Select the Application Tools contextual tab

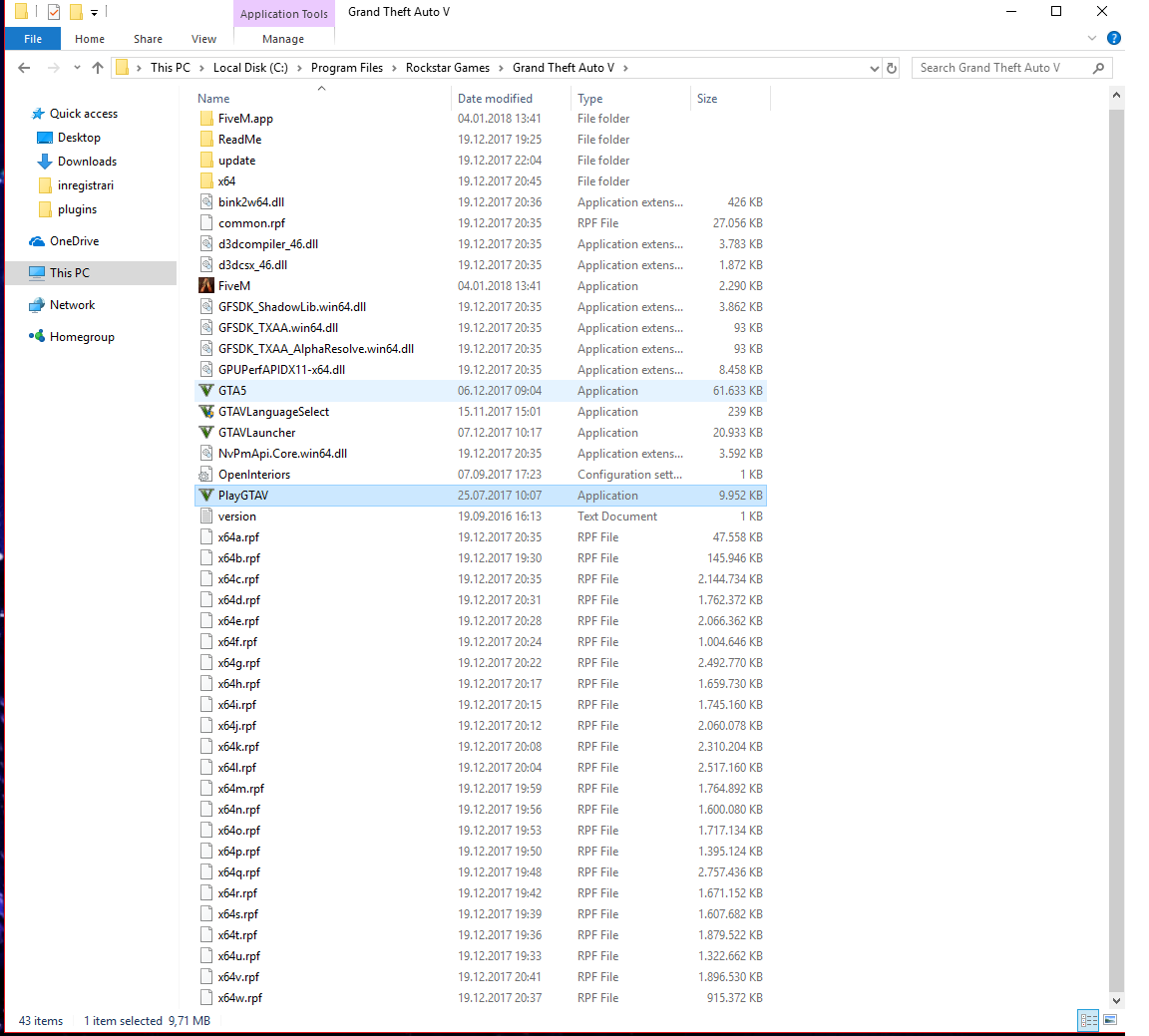point(284,14)
